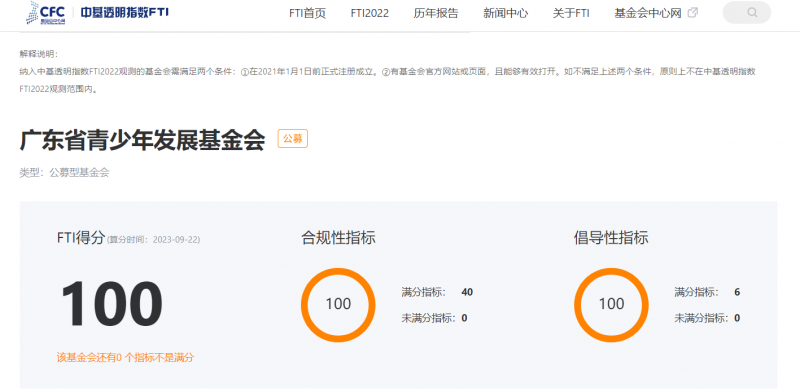Viewport: 800px width, 392px height.
Task: Click the search input box
Action: (747, 13)
